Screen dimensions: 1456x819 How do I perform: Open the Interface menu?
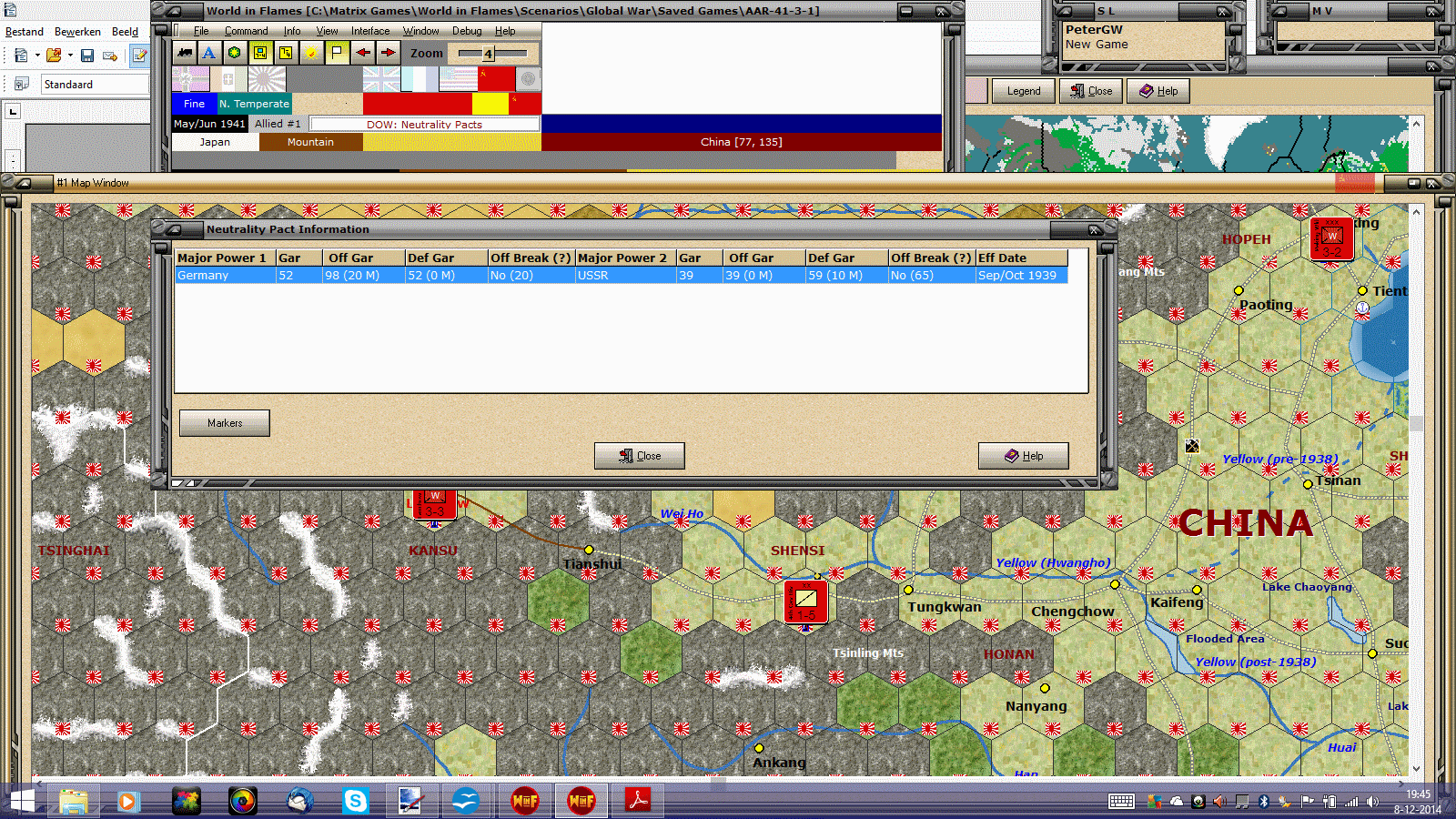(370, 31)
